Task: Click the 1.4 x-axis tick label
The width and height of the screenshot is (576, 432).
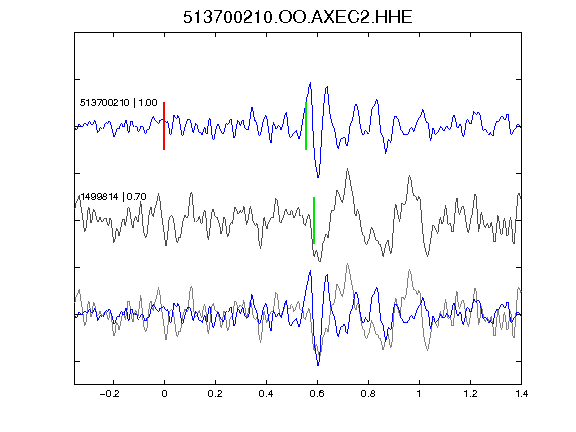Action: (522, 394)
